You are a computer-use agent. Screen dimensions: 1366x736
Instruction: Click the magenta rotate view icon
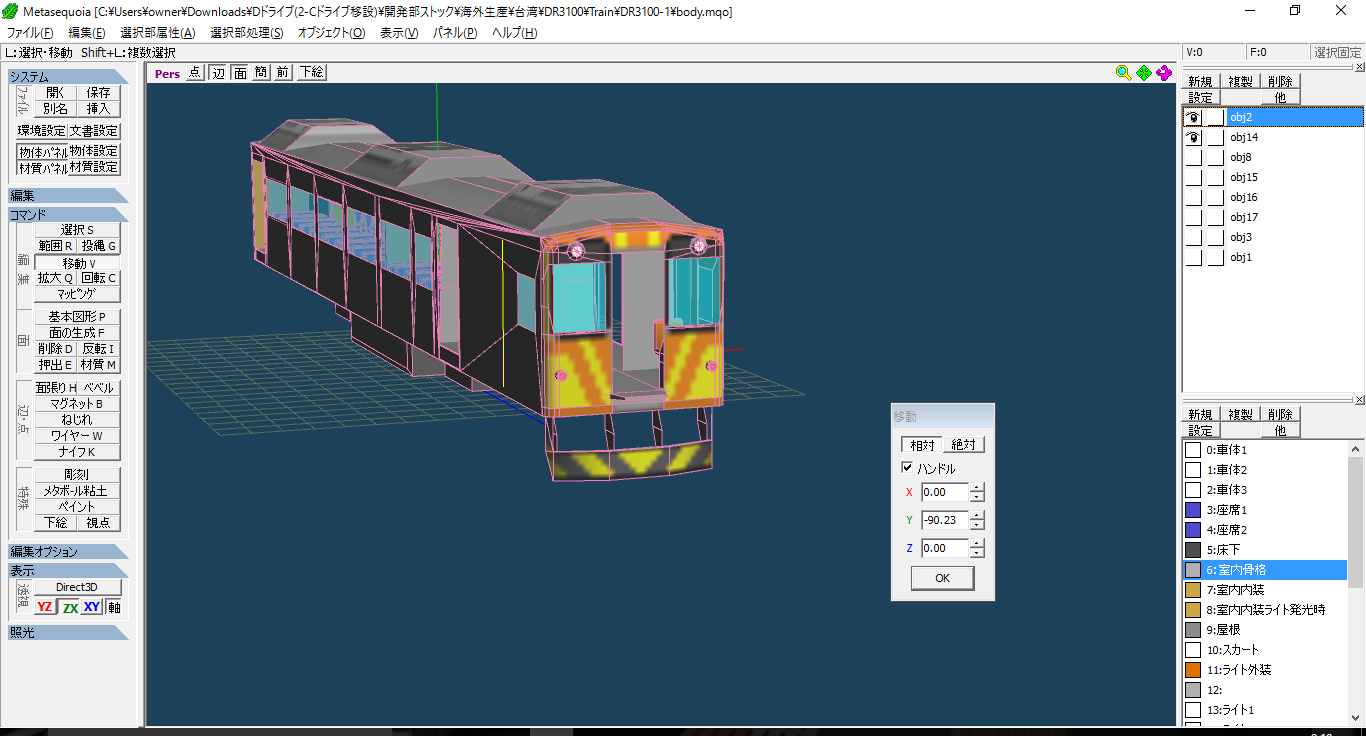(x=1163, y=72)
